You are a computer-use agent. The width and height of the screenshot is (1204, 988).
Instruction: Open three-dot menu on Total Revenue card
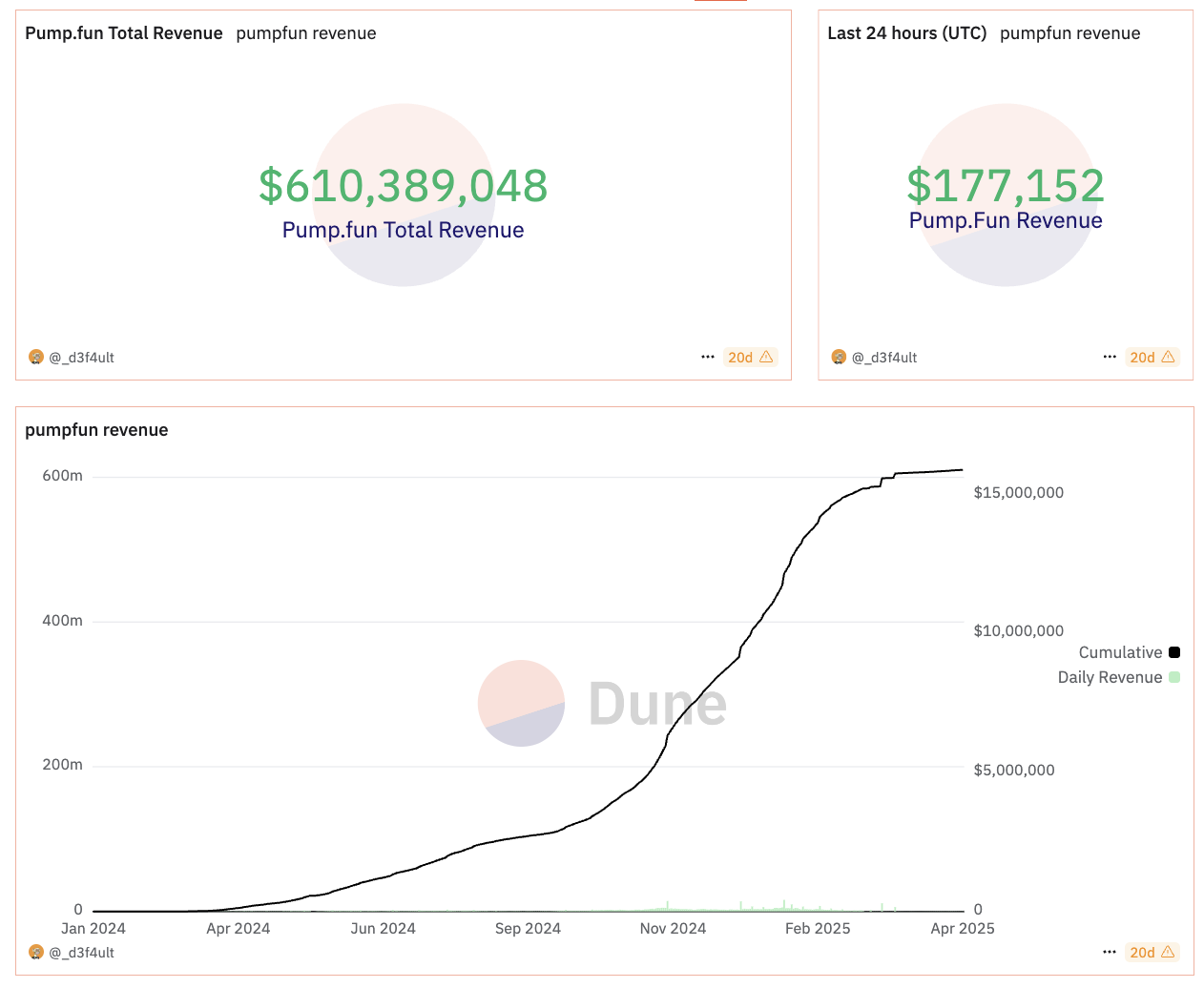pyautogui.click(x=708, y=357)
